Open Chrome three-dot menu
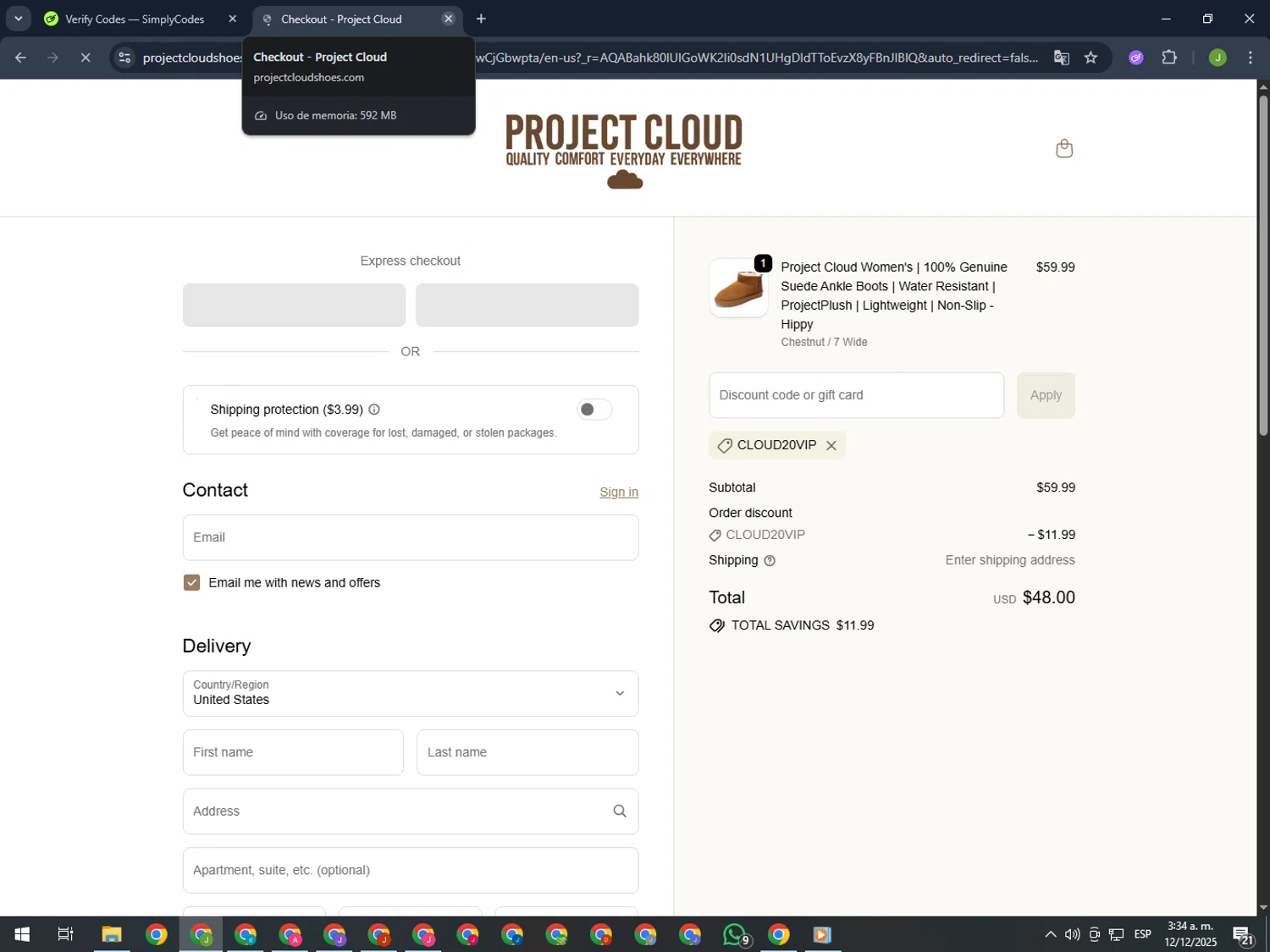The width and height of the screenshot is (1270, 952). pos(1251,58)
